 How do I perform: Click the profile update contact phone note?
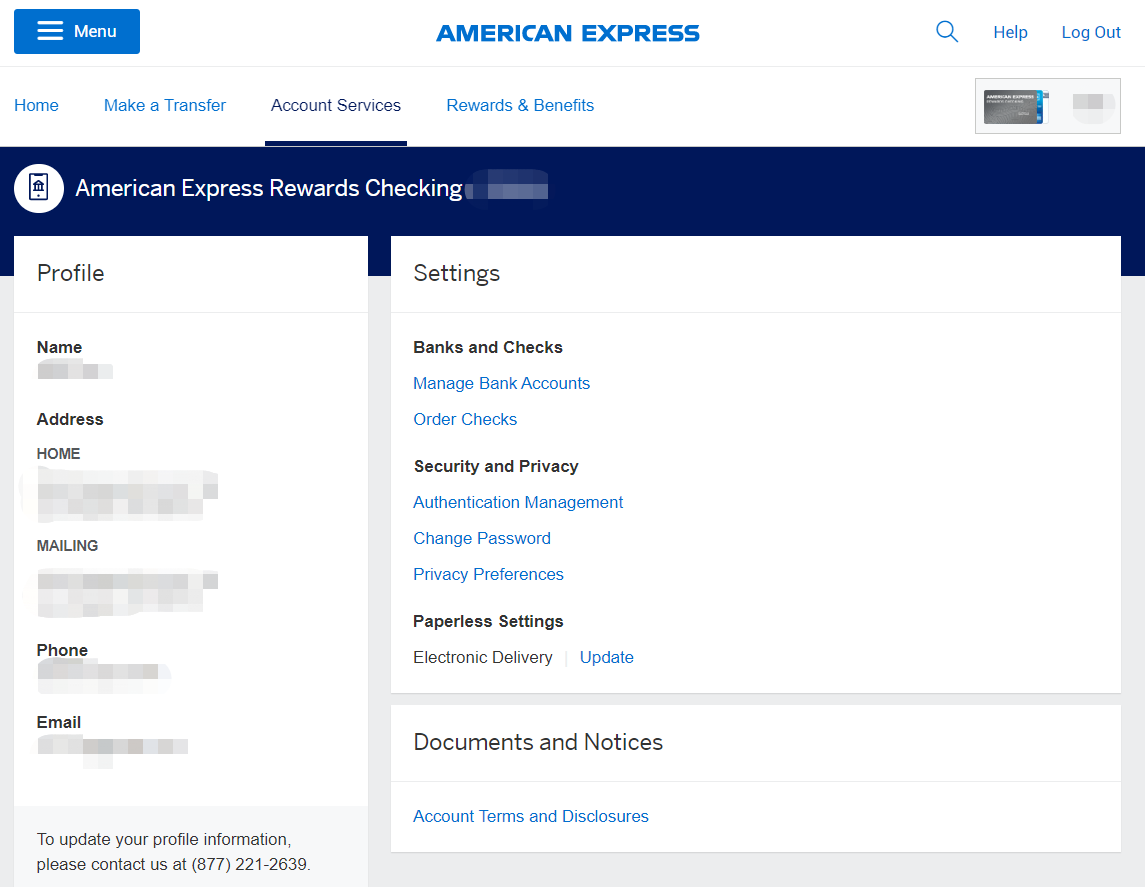tap(174, 852)
